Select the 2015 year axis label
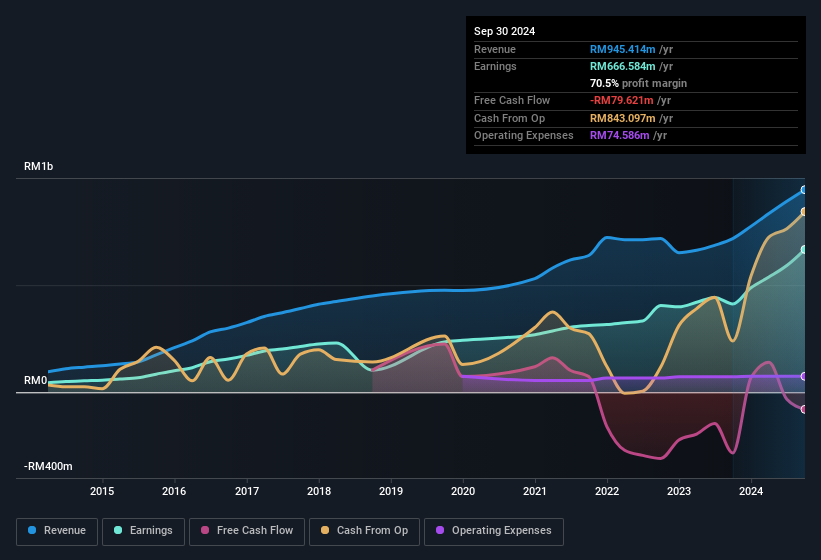821x560 pixels. 101,491
